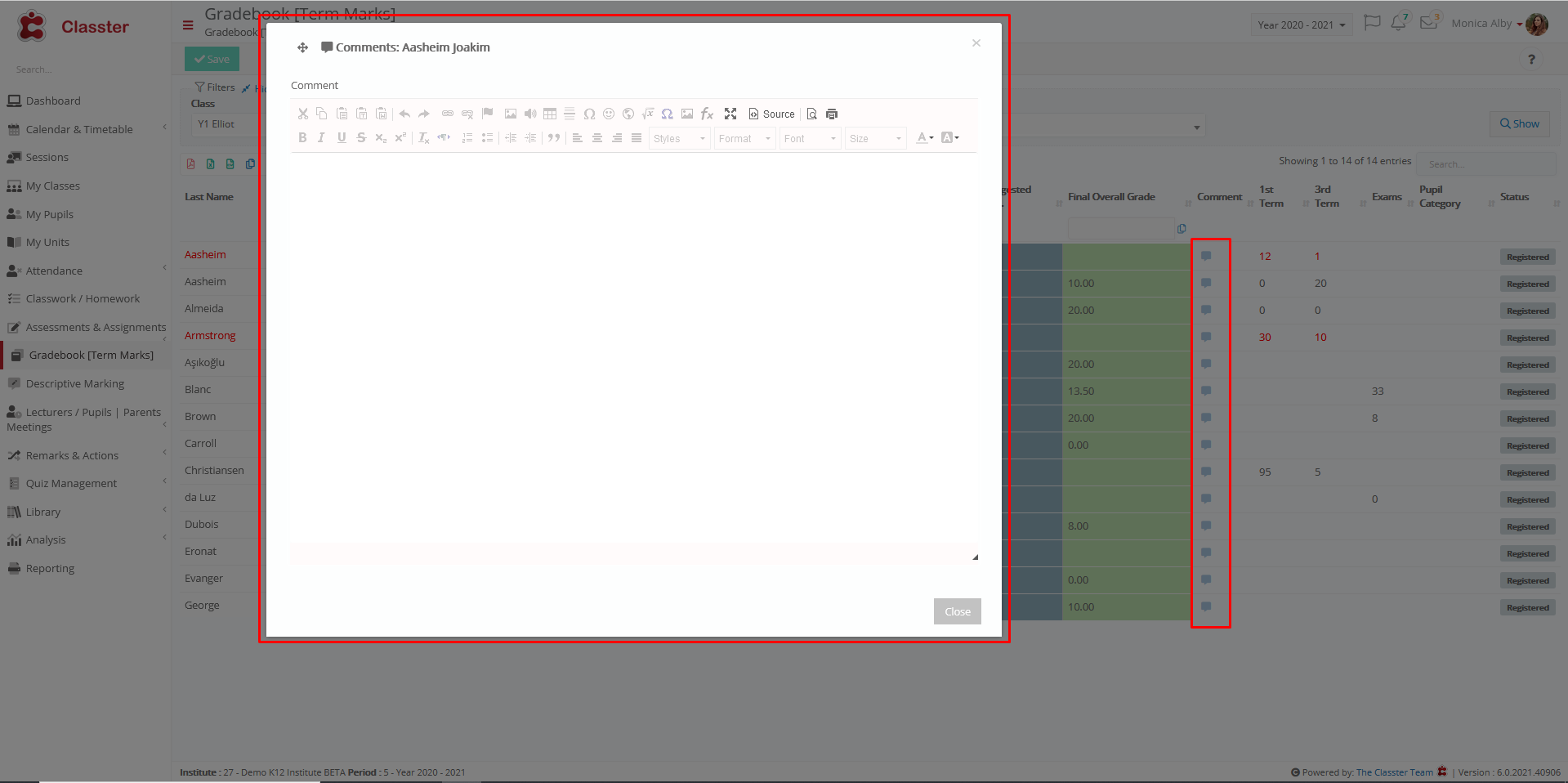
Task: Go to My Classes
Action: coord(52,186)
